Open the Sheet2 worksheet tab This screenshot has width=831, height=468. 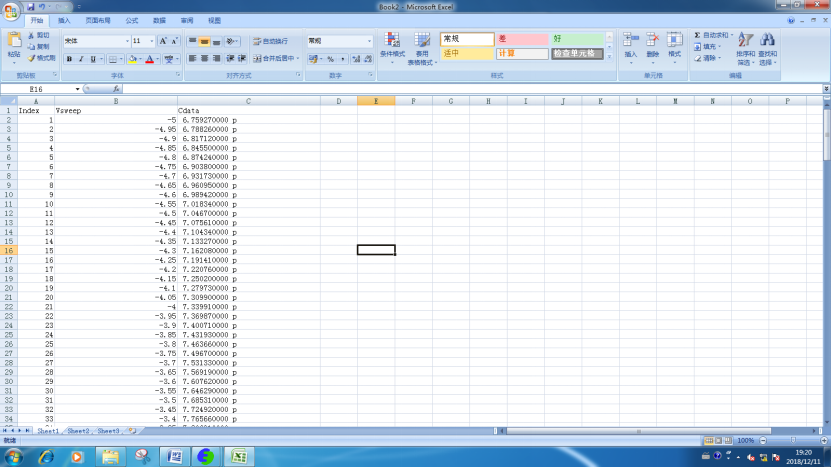click(78, 431)
